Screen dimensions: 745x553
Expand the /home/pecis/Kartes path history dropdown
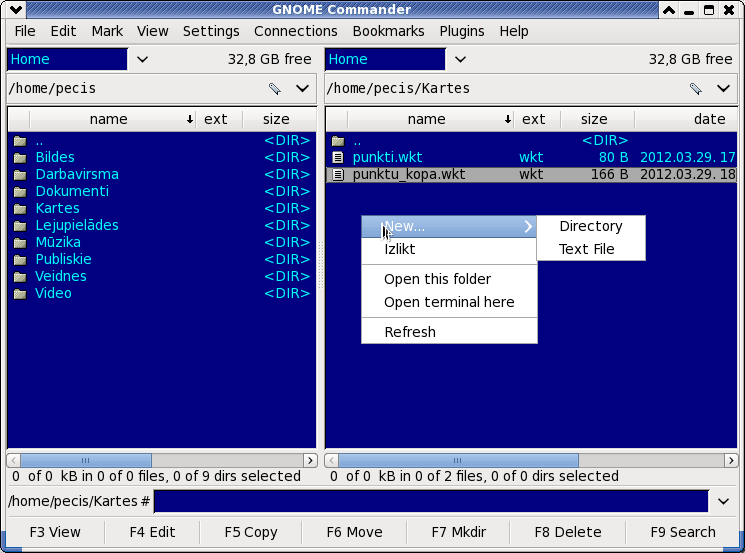point(724,88)
